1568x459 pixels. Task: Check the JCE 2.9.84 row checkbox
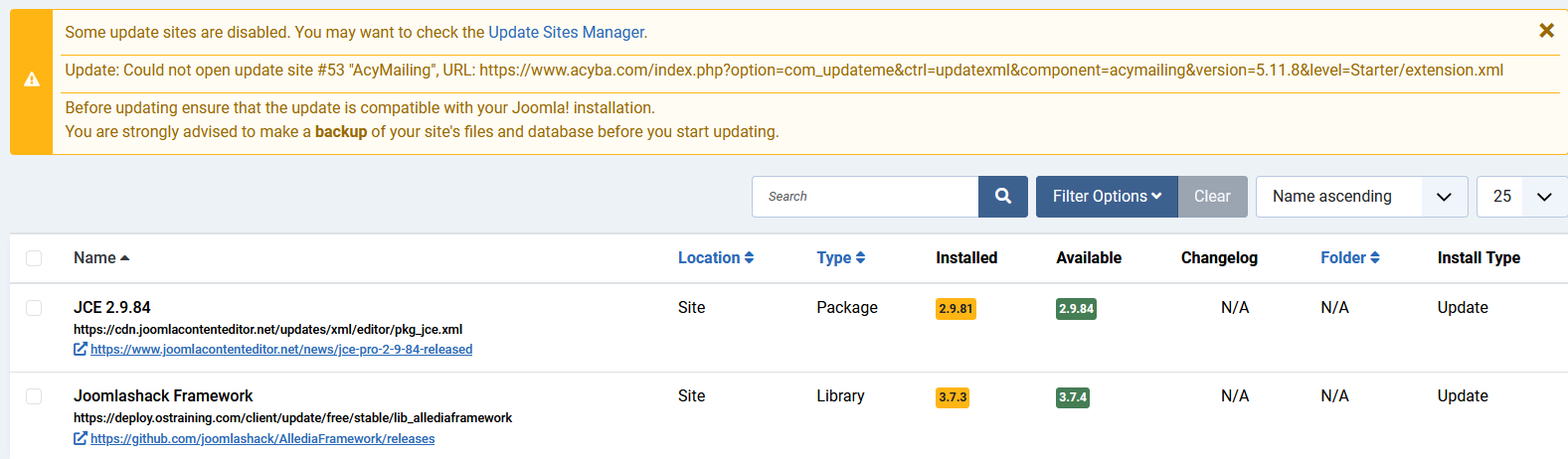[x=34, y=308]
